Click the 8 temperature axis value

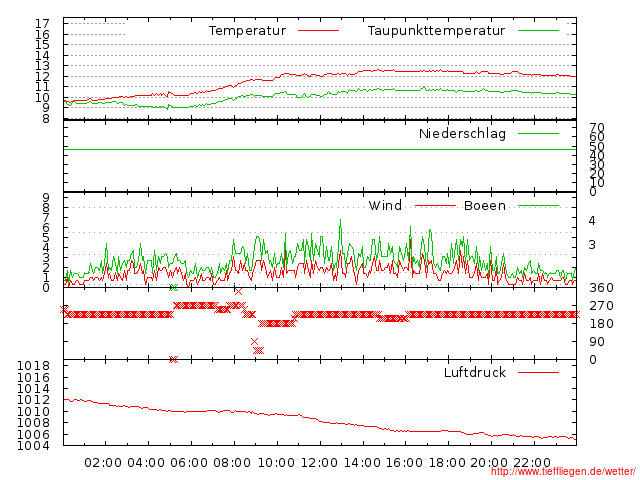tap(46, 118)
